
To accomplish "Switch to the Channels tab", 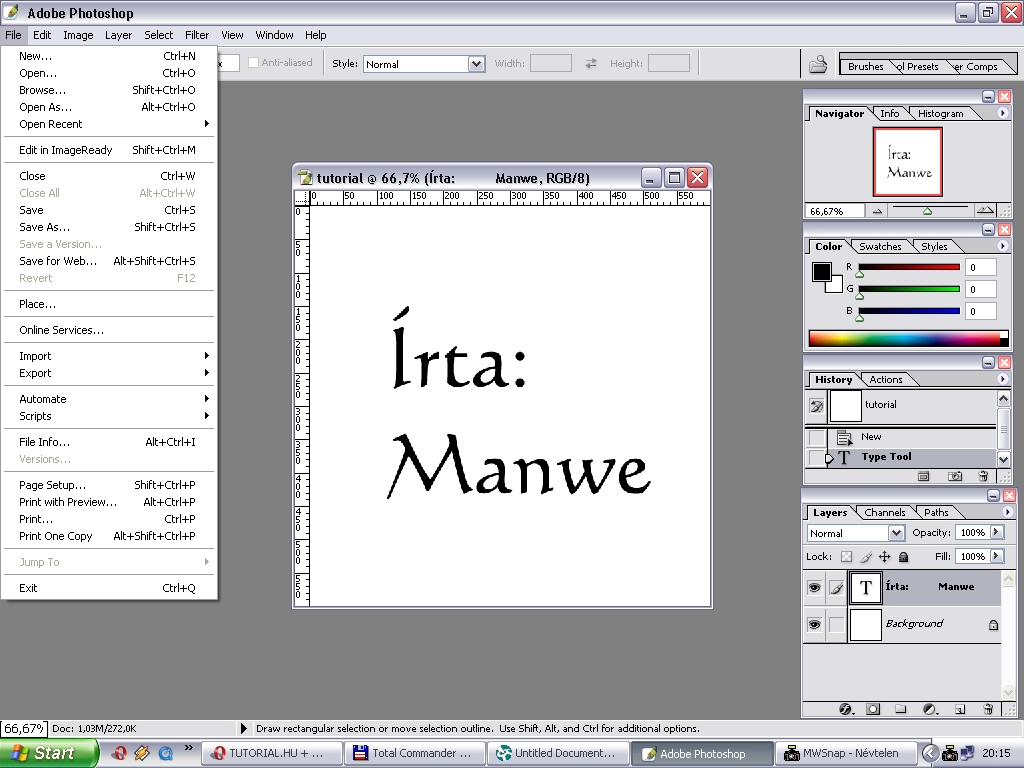I will pos(884,513).
